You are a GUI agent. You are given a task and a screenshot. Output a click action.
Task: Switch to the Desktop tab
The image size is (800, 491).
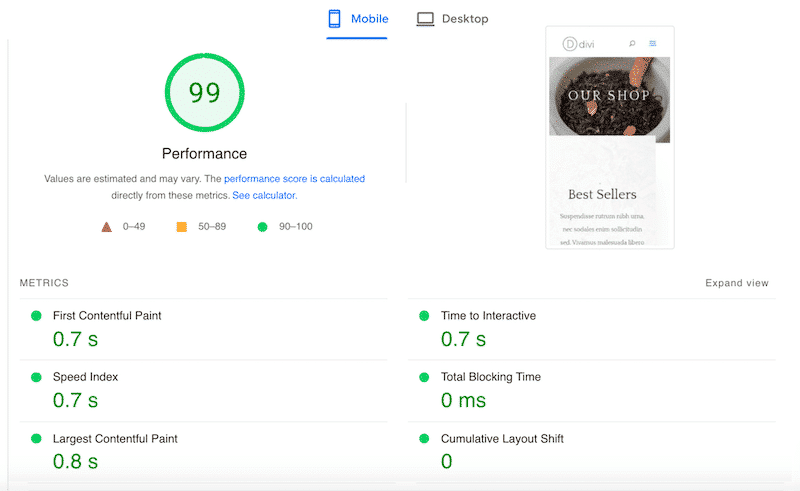click(x=452, y=19)
